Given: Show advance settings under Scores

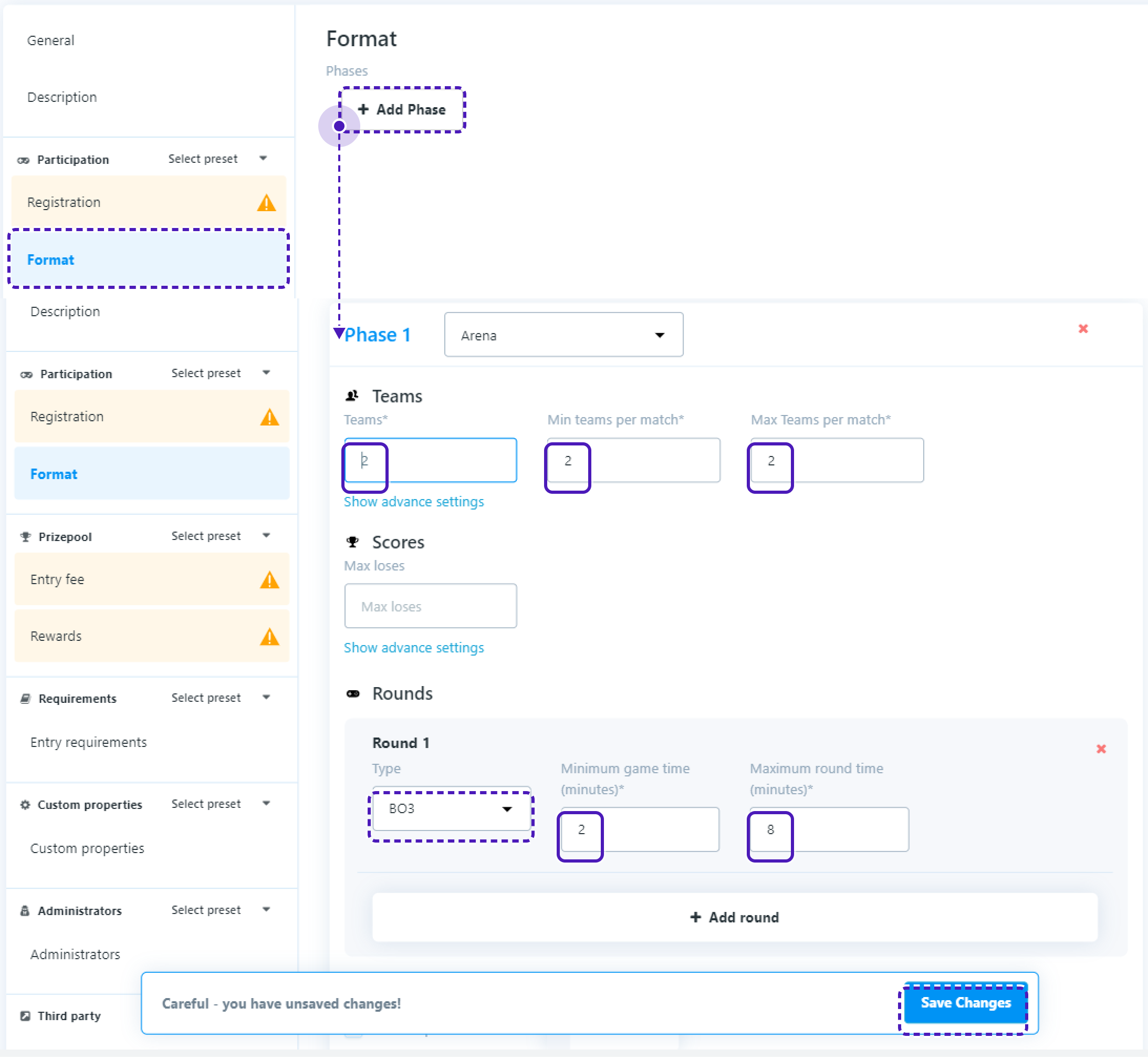Looking at the screenshot, I should point(414,648).
